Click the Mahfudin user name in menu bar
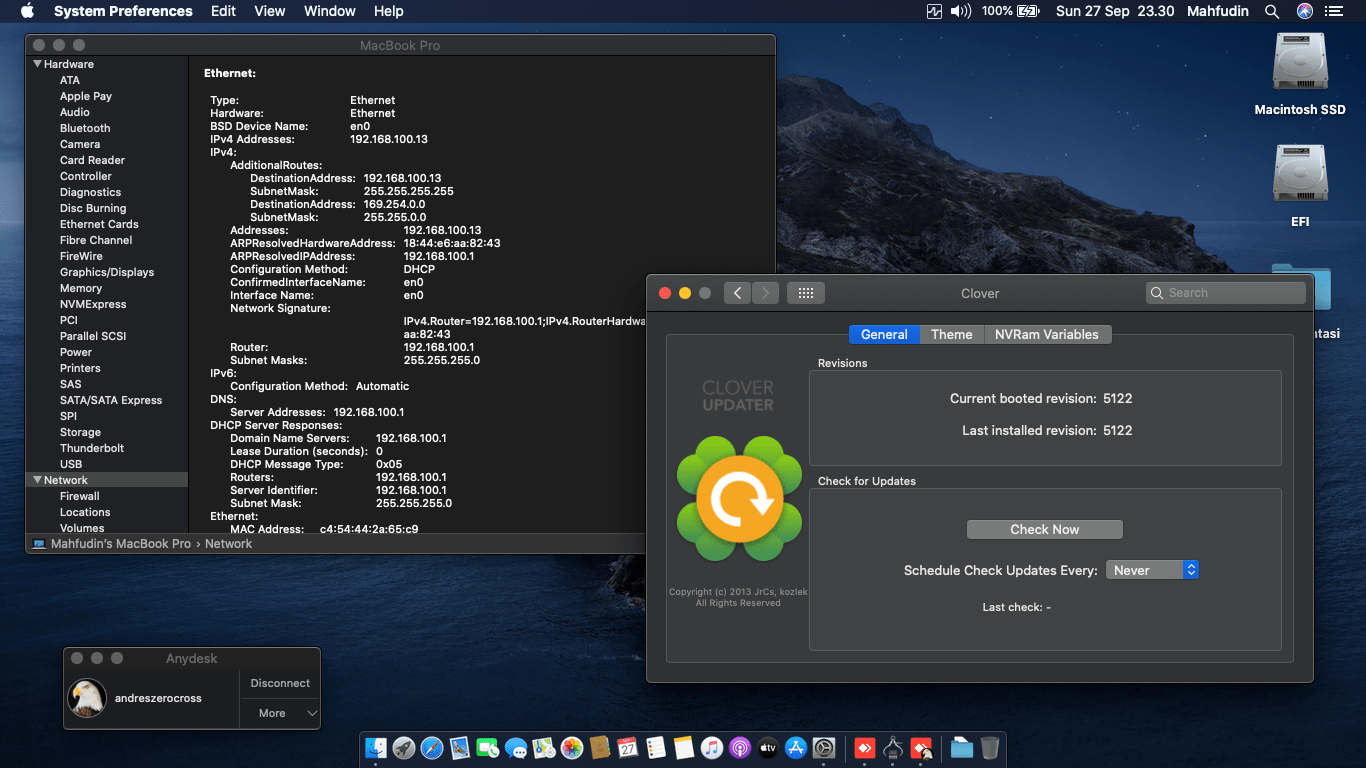 click(x=1216, y=11)
